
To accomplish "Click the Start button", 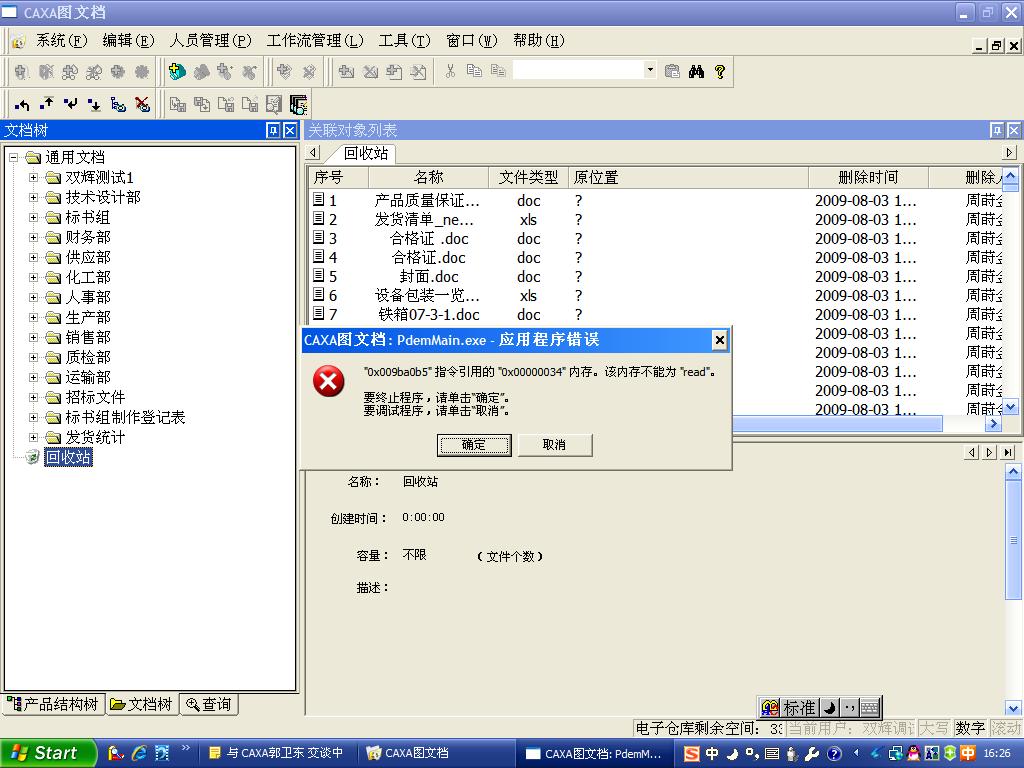I will 47,753.
